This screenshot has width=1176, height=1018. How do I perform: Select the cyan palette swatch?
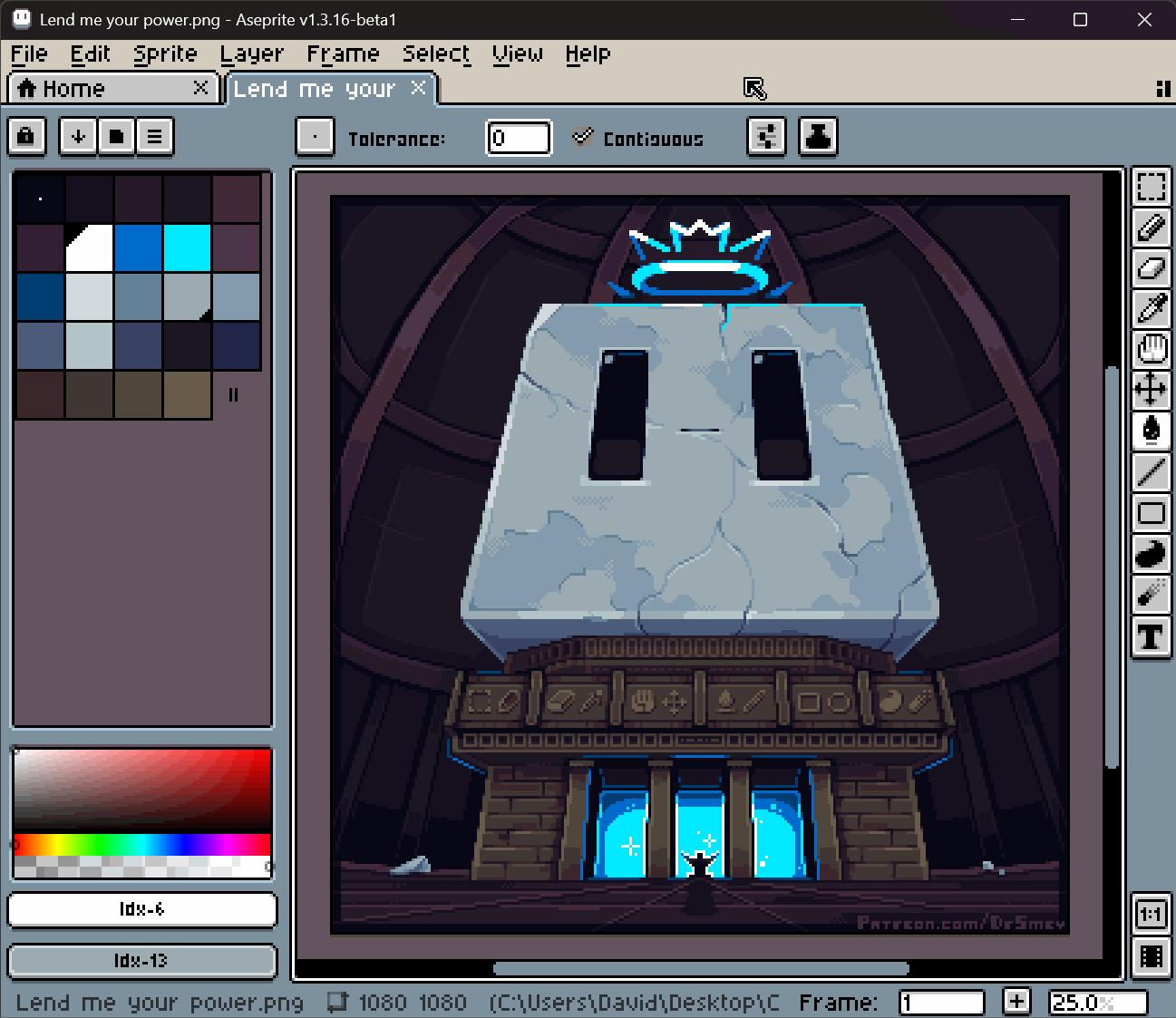click(187, 248)
